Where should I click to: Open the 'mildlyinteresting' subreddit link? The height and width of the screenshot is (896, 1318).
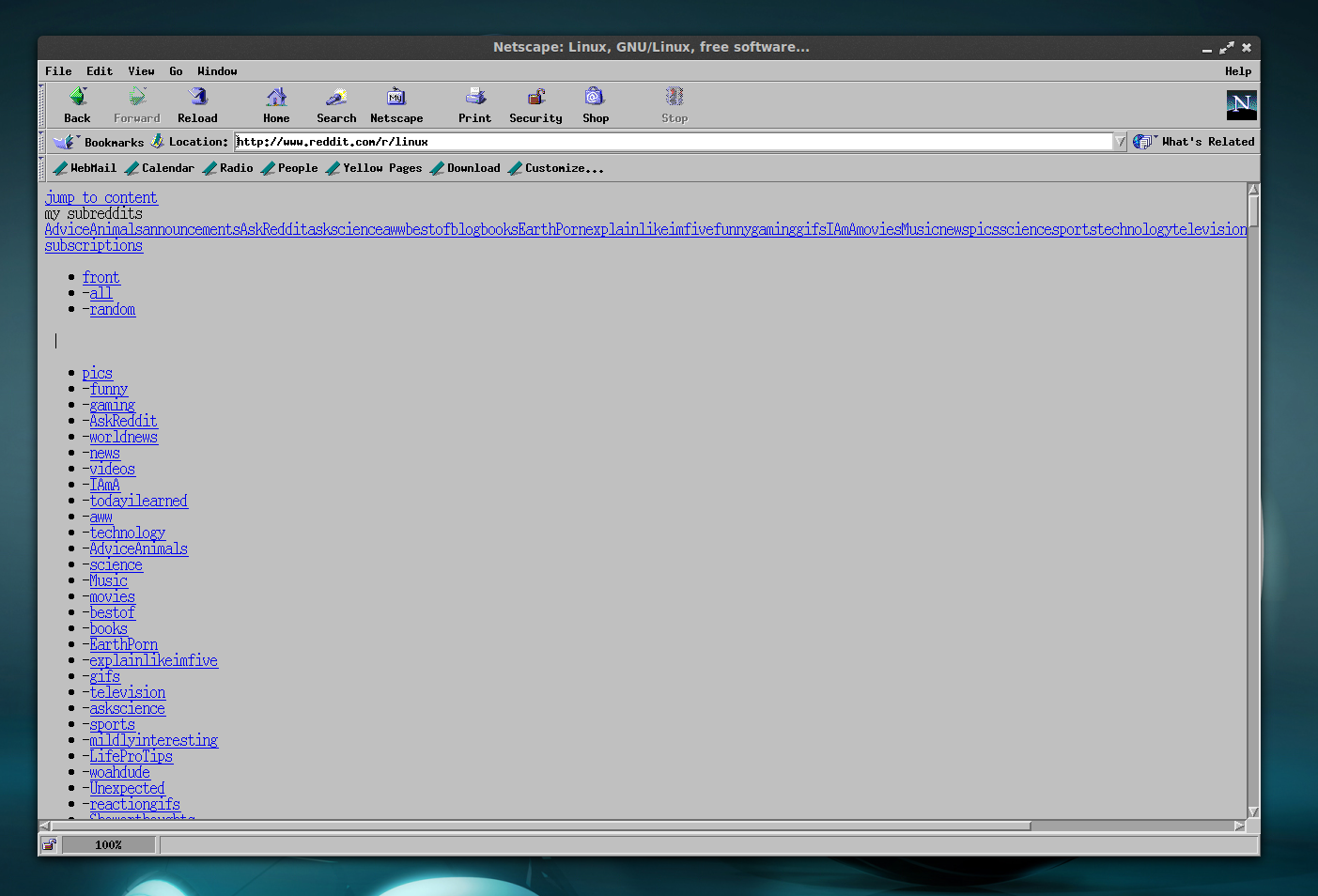(154, 741)
